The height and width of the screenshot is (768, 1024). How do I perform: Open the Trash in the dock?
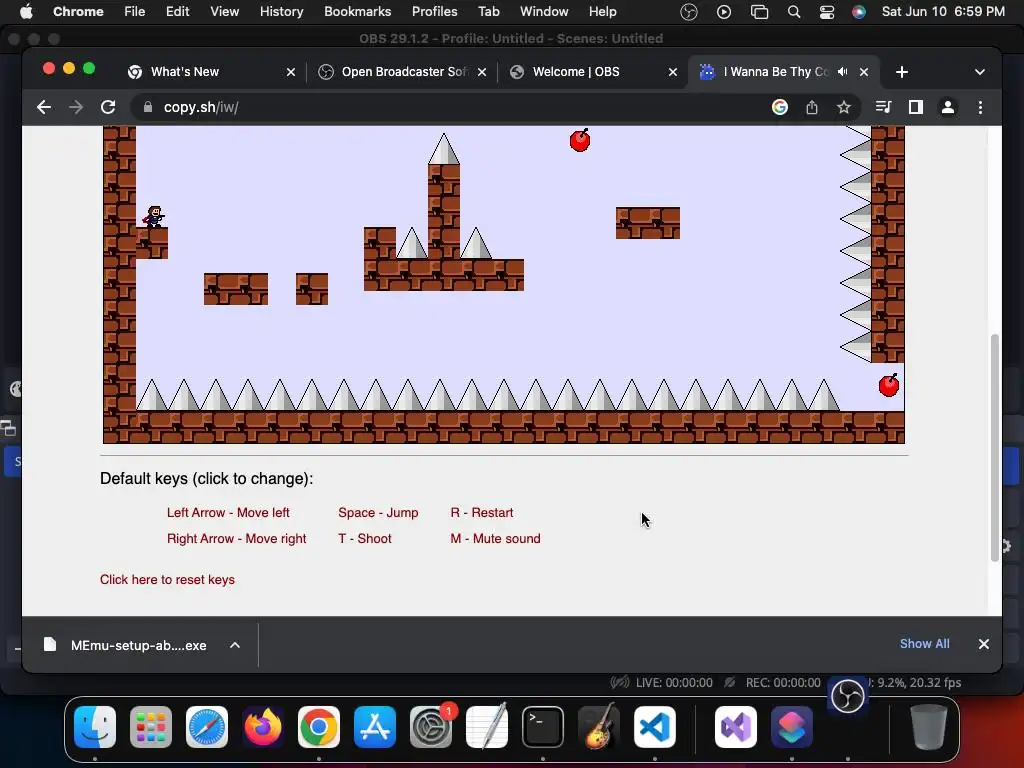(x=929, y=727)
